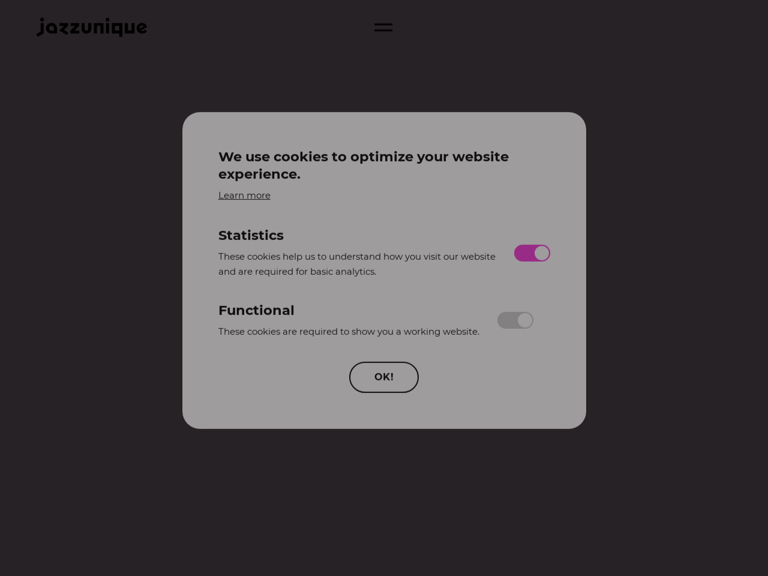Select the Functional heading

256,311
